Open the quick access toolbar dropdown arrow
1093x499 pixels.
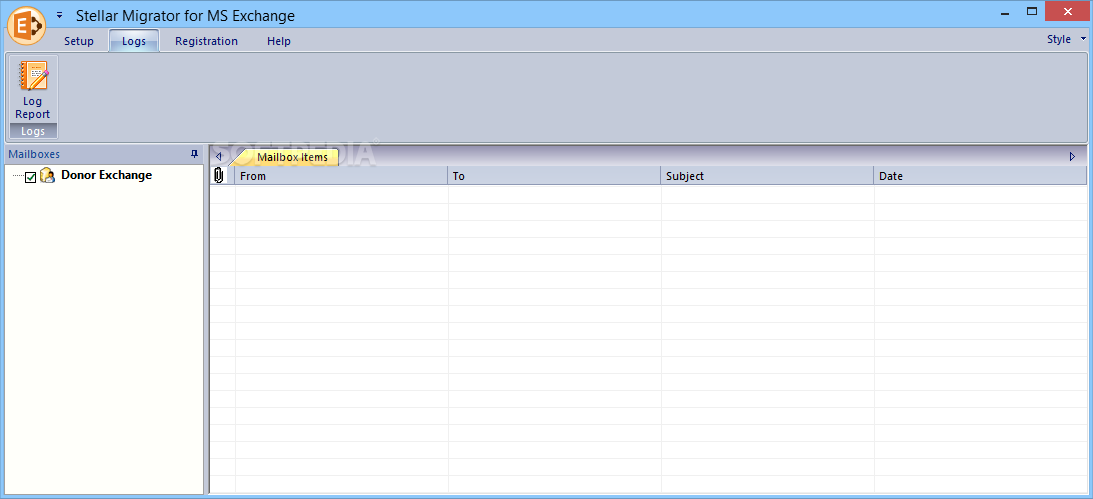[59, 15]
